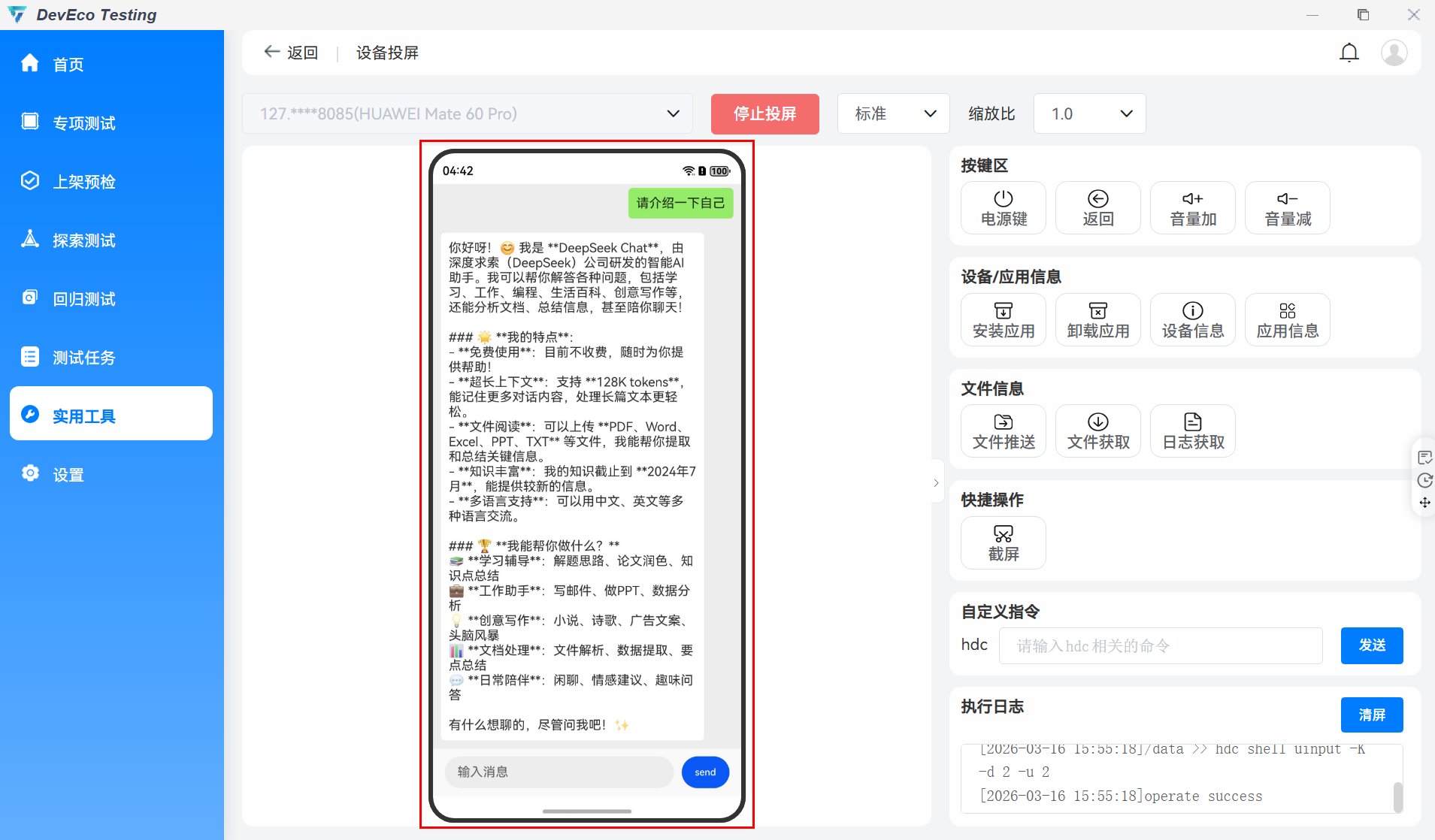Take a screenshot with 截屏
The image size is (1435, 840).
1004,543
